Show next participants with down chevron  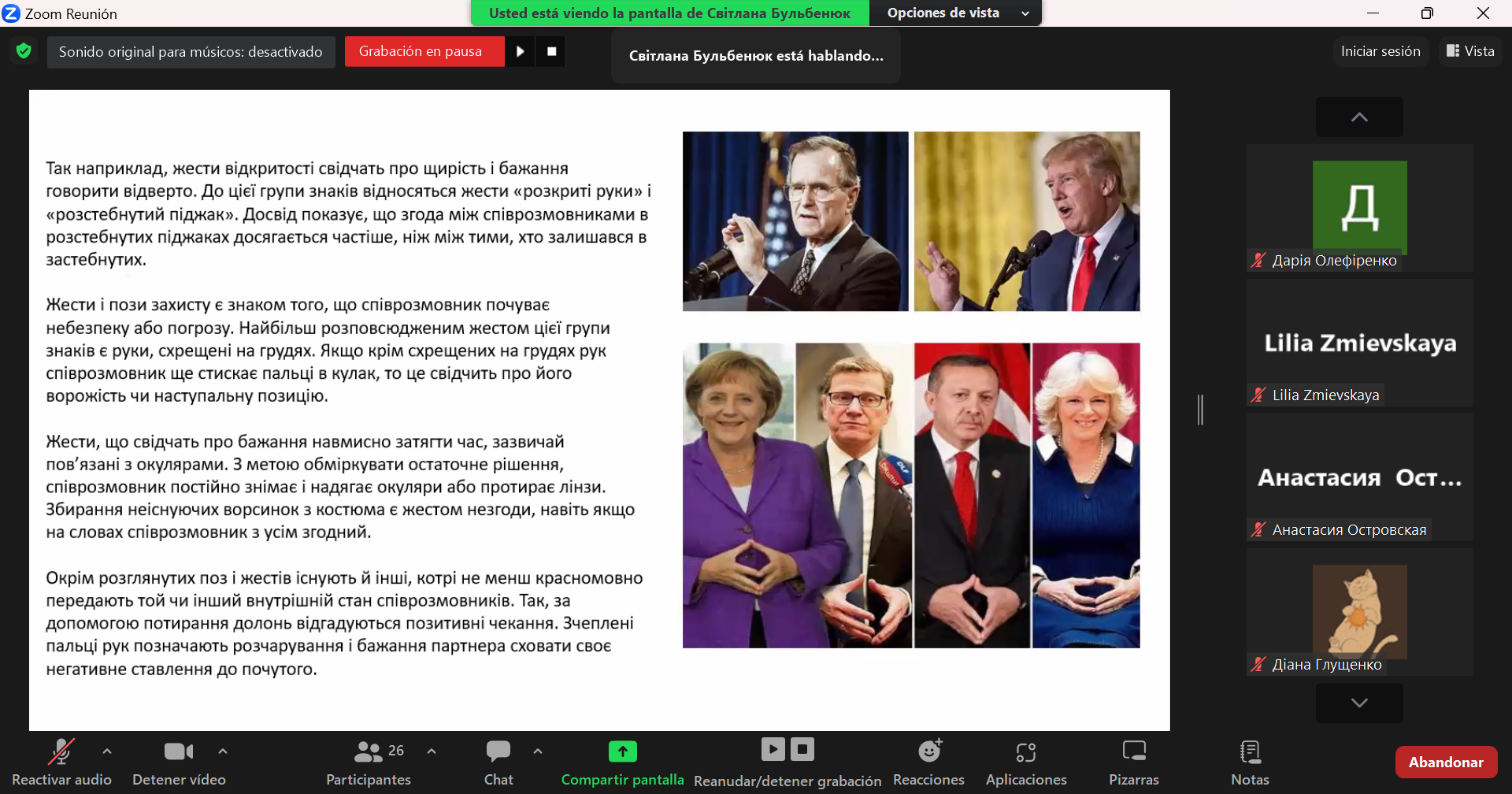click(x=1359, y=703)
